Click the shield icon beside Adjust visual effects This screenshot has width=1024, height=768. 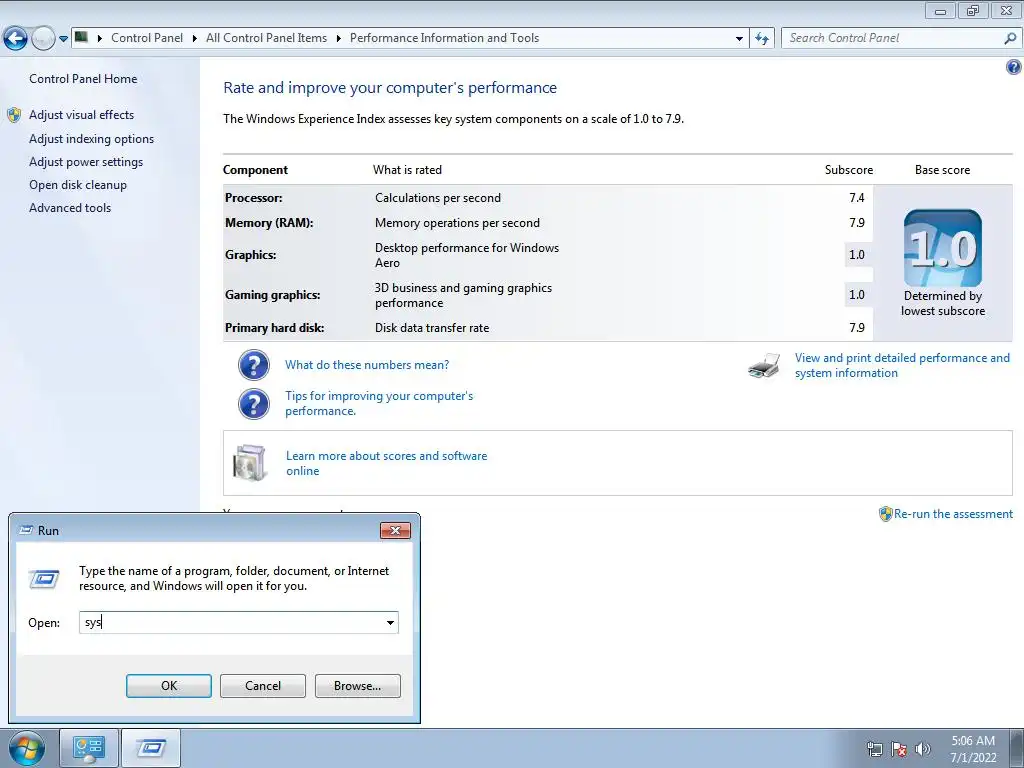[x=14, y=115]
